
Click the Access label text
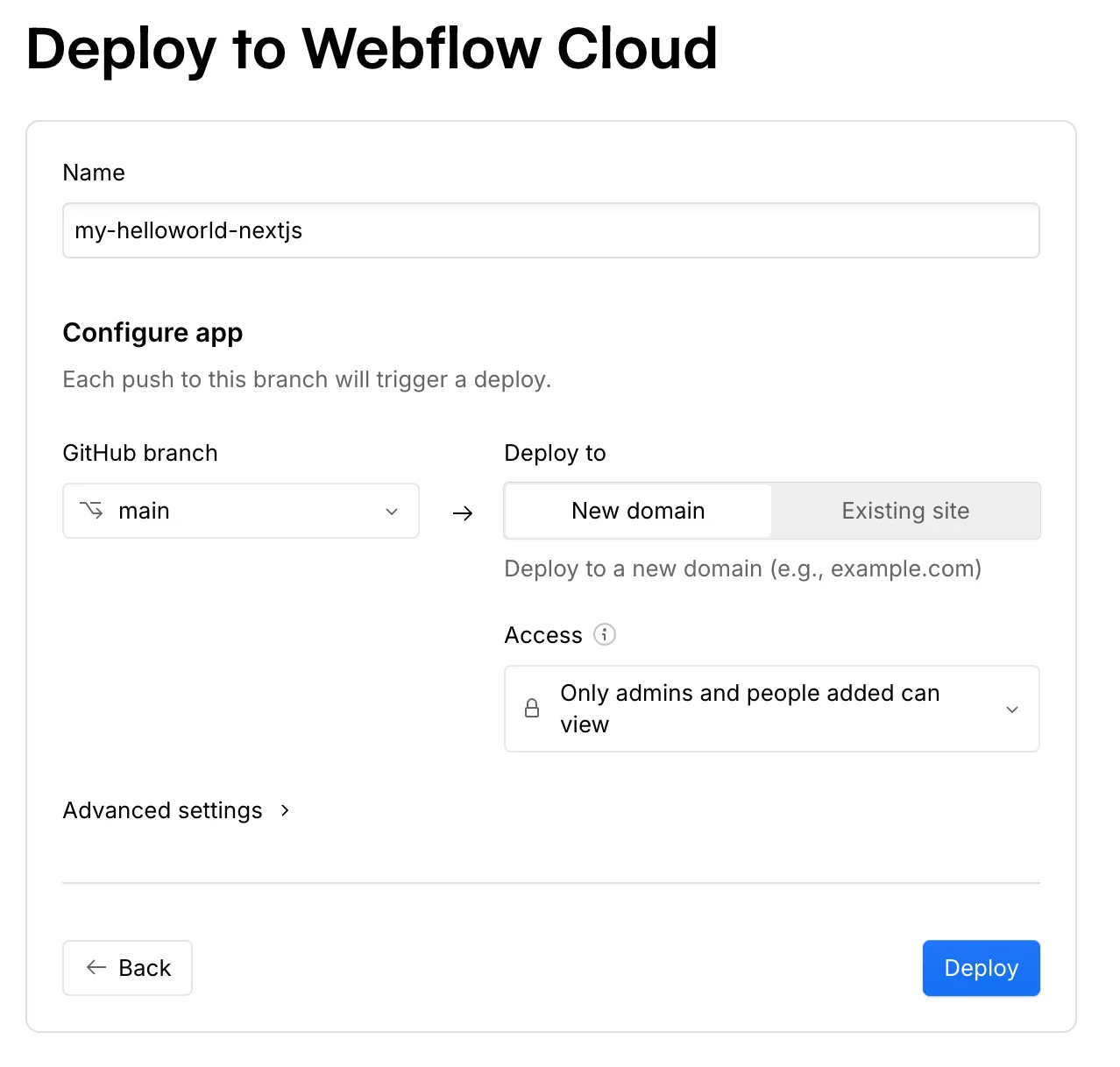point(543,635)
